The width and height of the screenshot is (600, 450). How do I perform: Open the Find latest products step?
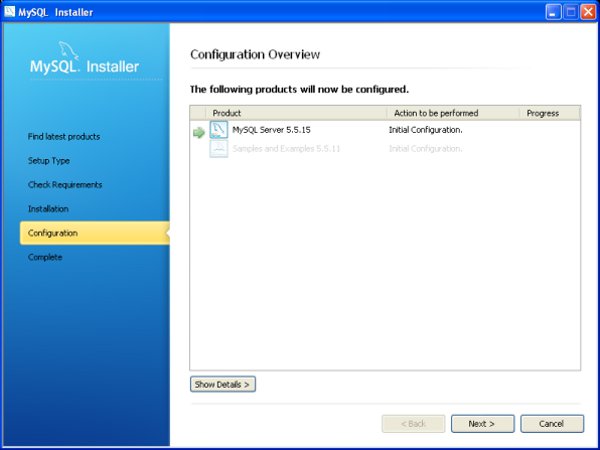click(x=64, y=137)
